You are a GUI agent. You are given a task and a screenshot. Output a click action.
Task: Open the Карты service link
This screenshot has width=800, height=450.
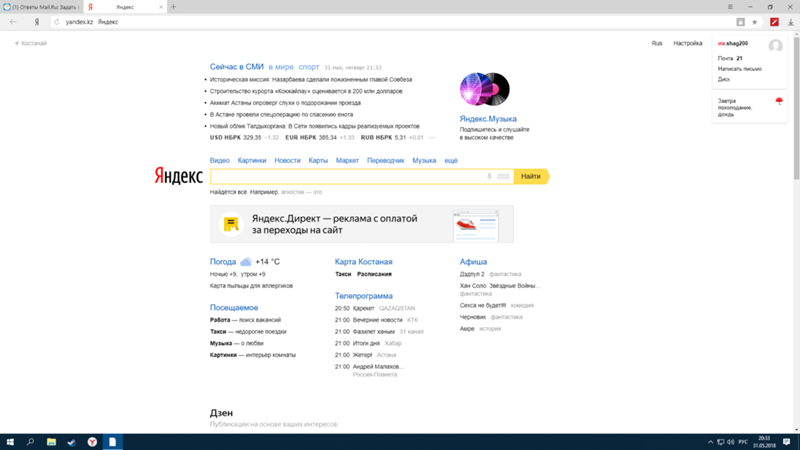318,160
